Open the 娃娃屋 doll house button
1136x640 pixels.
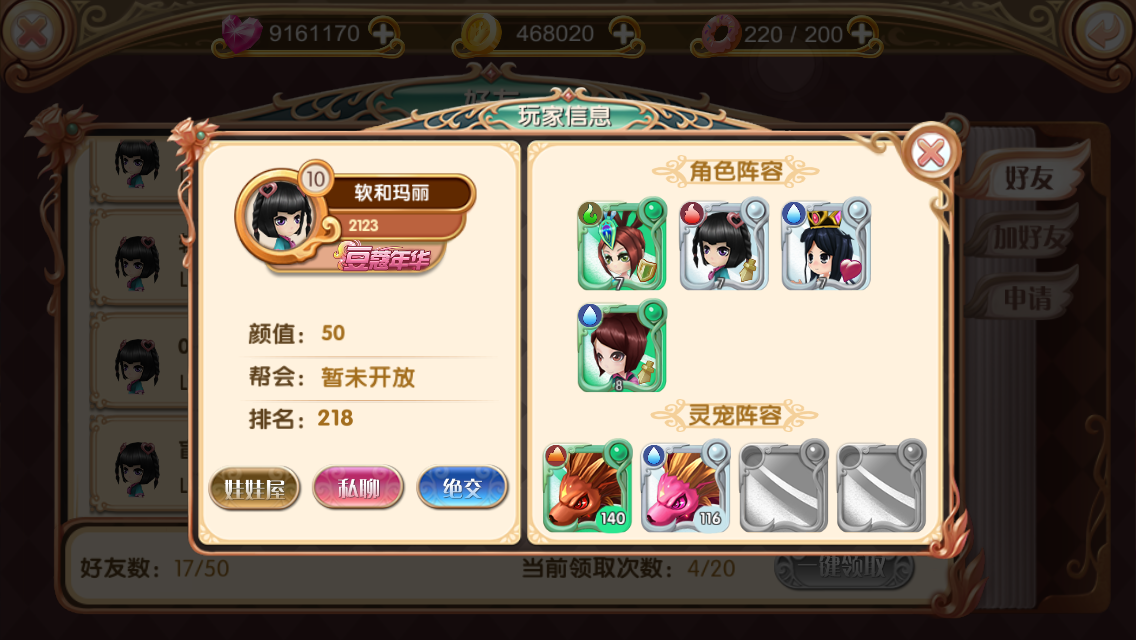pyautogui.click(x=254, y=489)
